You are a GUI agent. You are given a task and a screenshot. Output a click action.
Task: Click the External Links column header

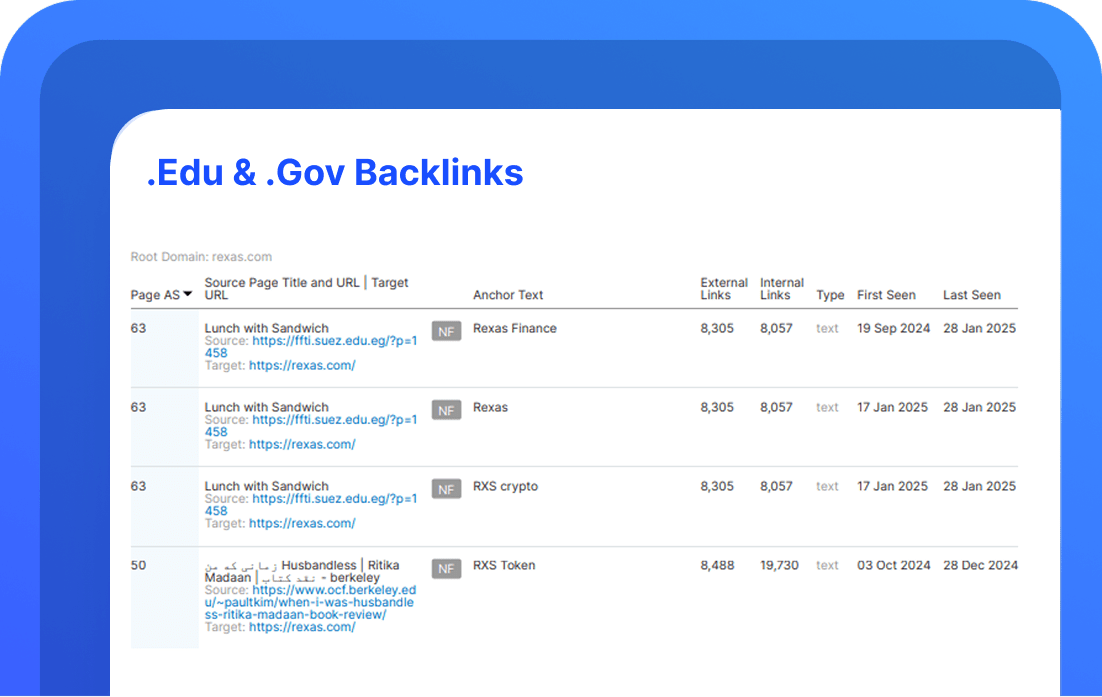pos(724,289)
